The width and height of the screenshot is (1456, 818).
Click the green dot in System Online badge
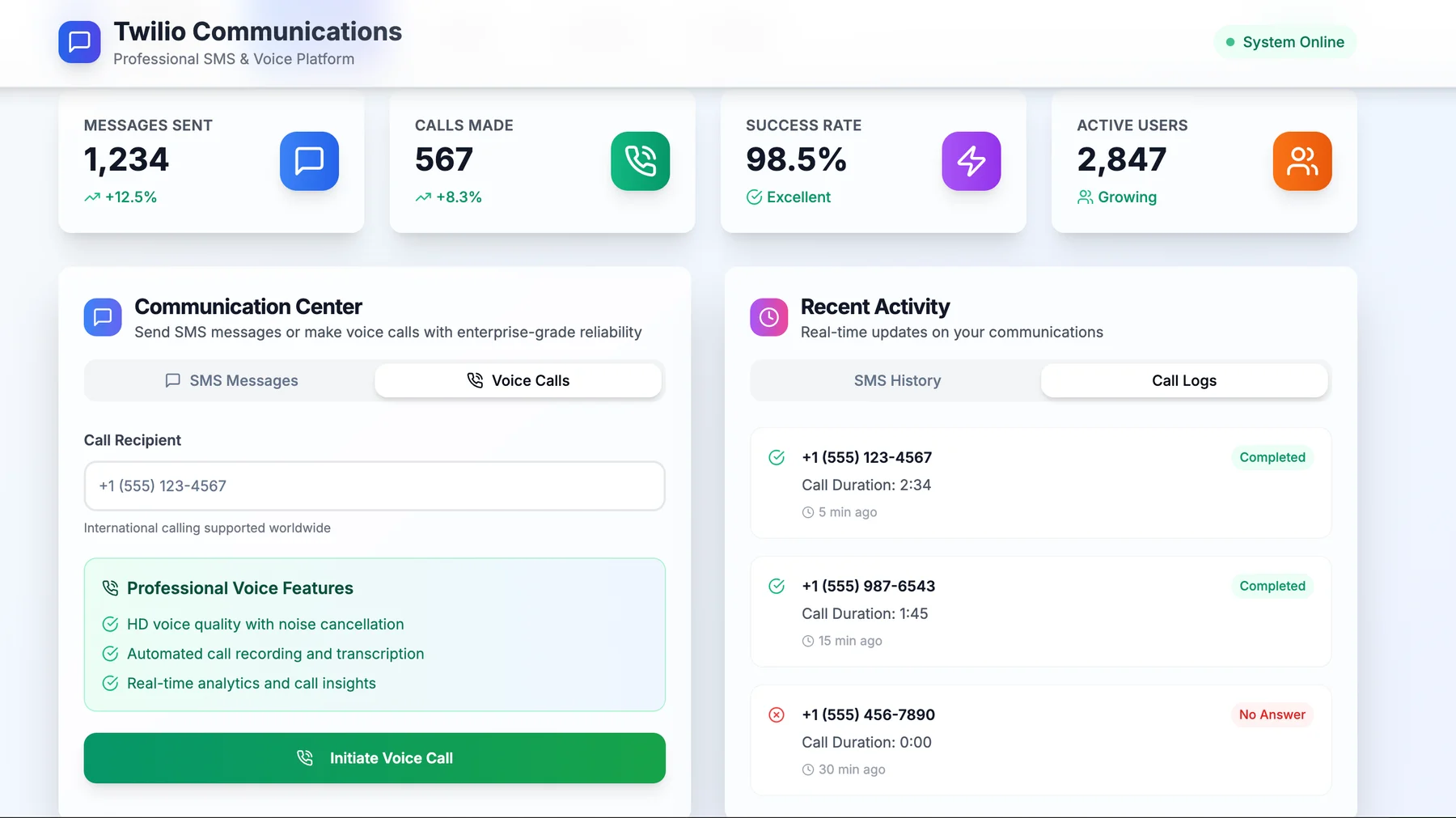click(1230, 42)
